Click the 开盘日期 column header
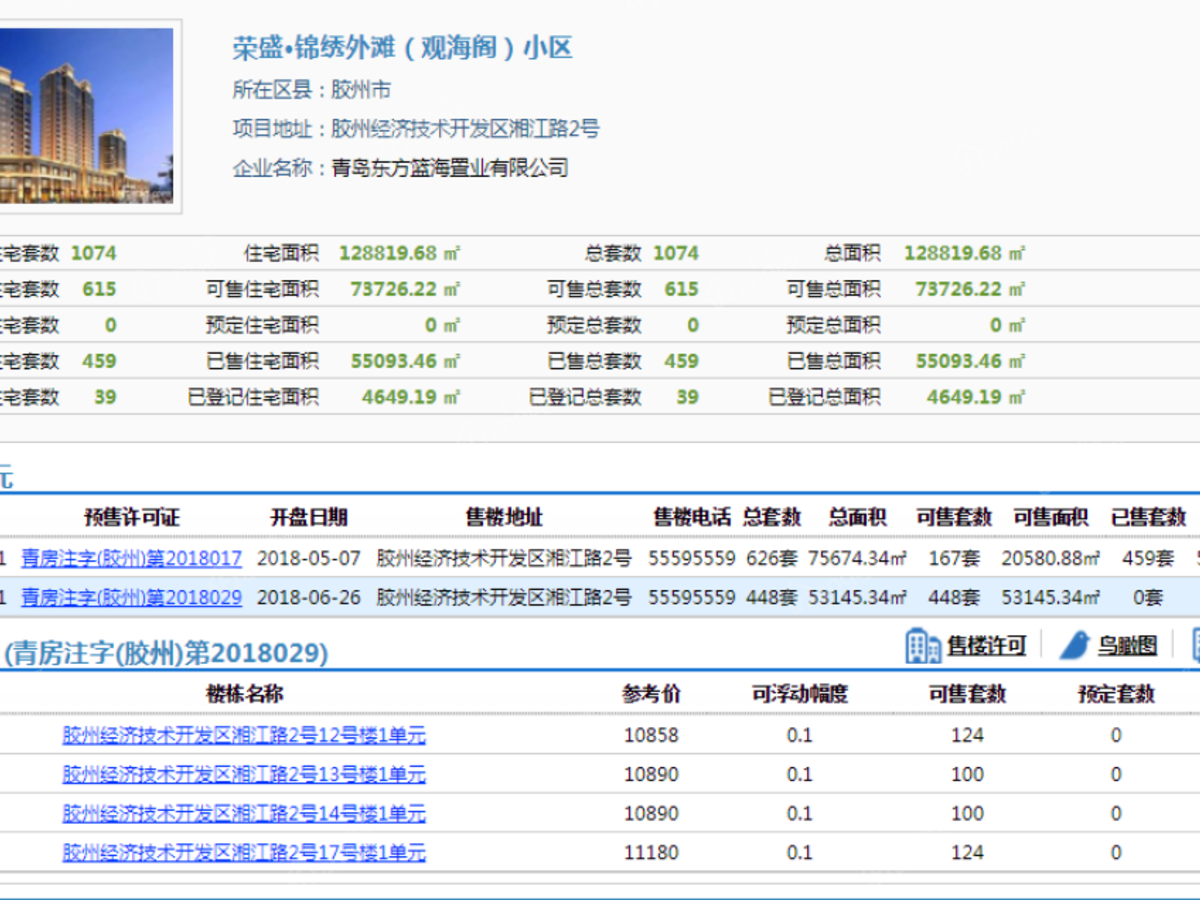1200x900 pixels. click(x=309, y=517)
